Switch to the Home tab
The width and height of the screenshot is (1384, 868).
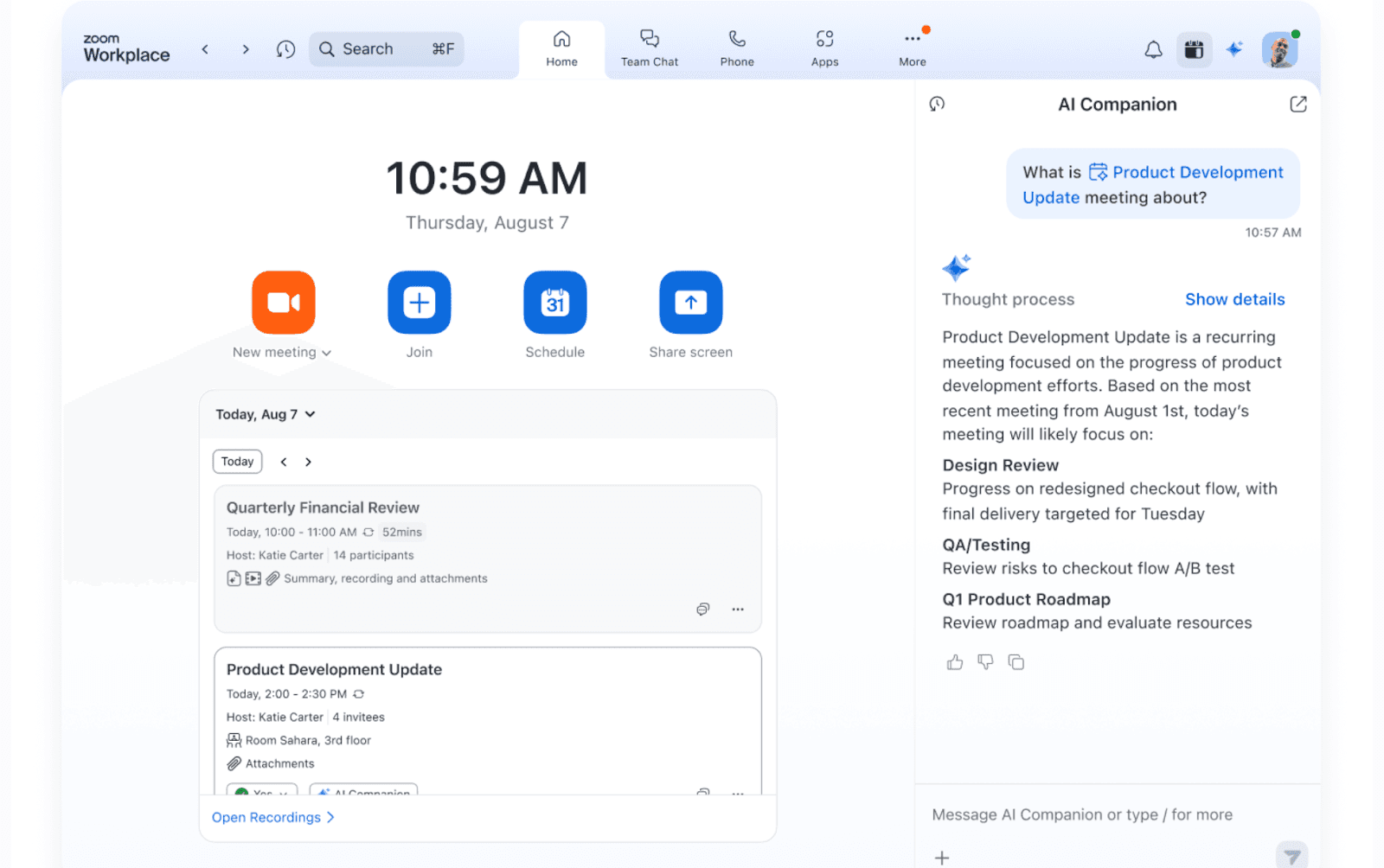pyautogui.click(x=561, y=49)
